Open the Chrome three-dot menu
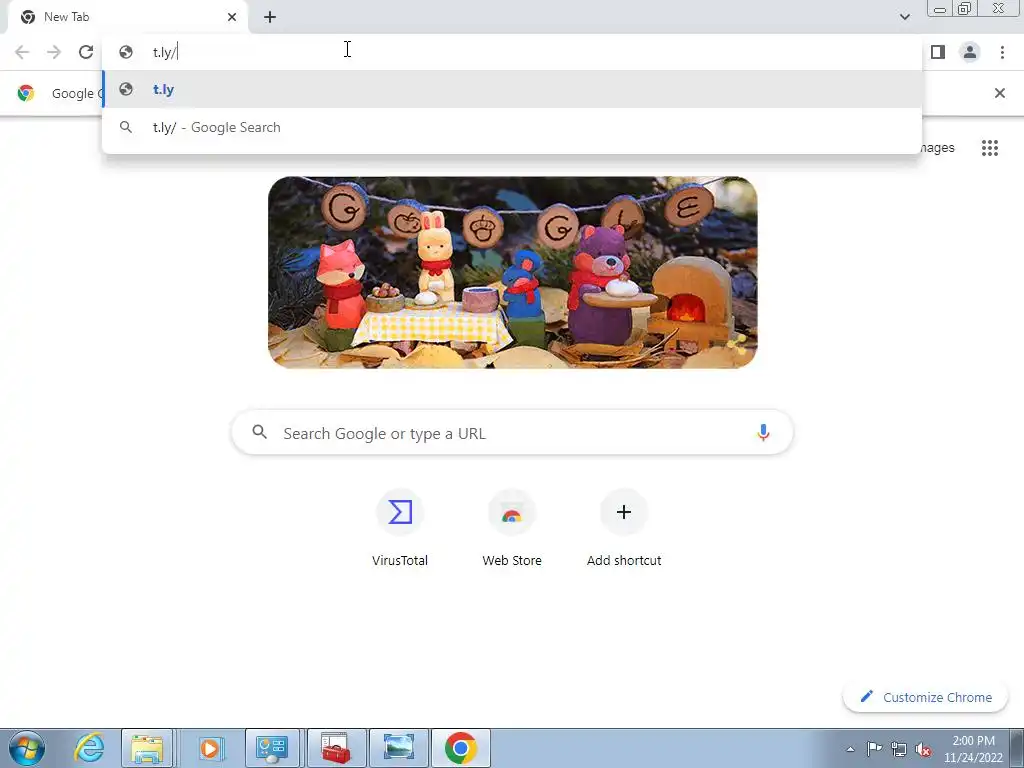The width and height of the screenshot is (1024, 768). pos(1002,52)
